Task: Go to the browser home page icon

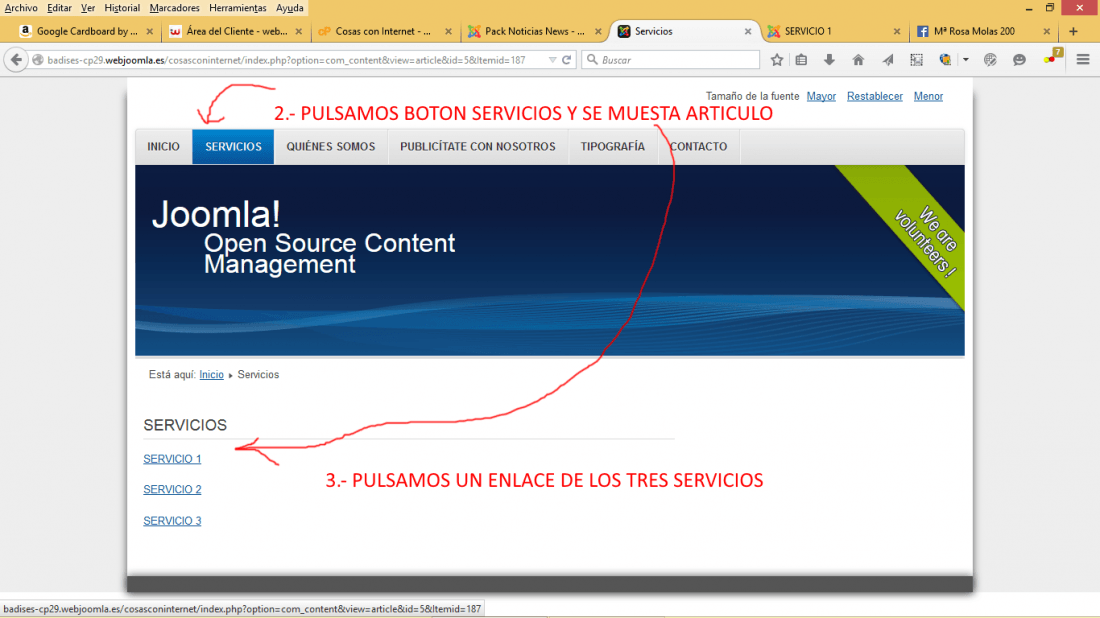Action: pyautogui.click(x=858, y=60)
